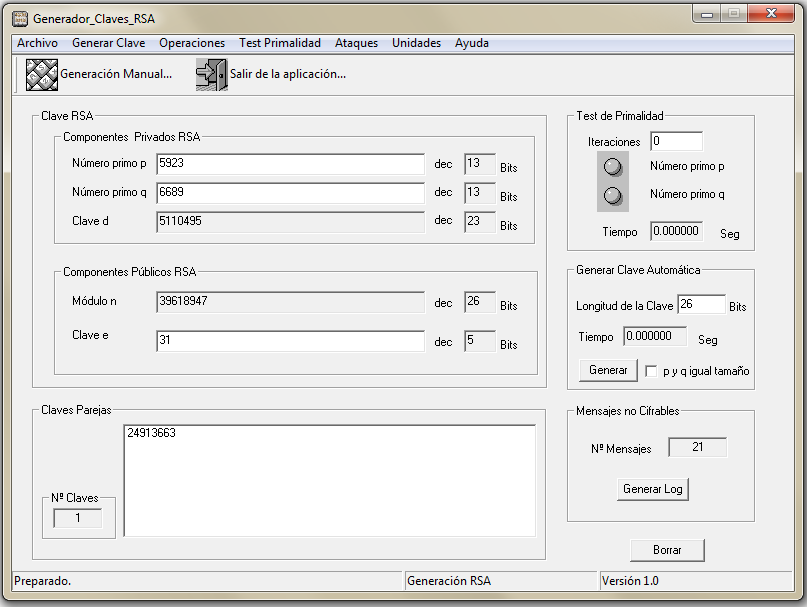Click the Longitud de la Clave field

click(x=701, y=305)
